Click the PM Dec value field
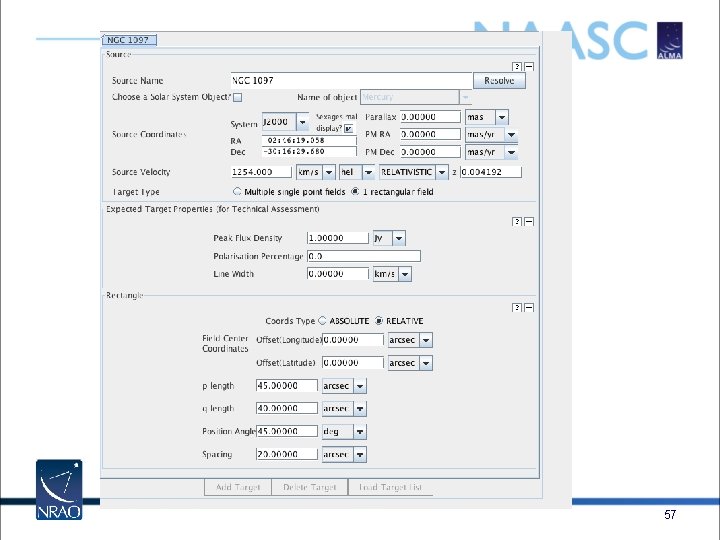720x540 pixels. [x=430, y=152]
